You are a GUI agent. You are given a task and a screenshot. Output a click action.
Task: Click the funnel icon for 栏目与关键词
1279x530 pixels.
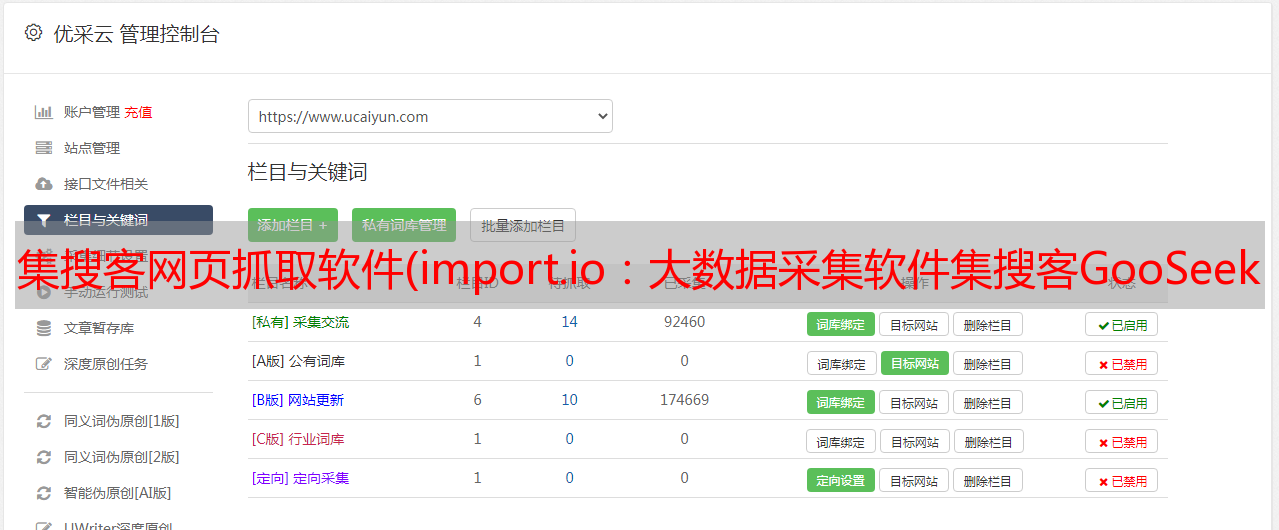point(43,220)
